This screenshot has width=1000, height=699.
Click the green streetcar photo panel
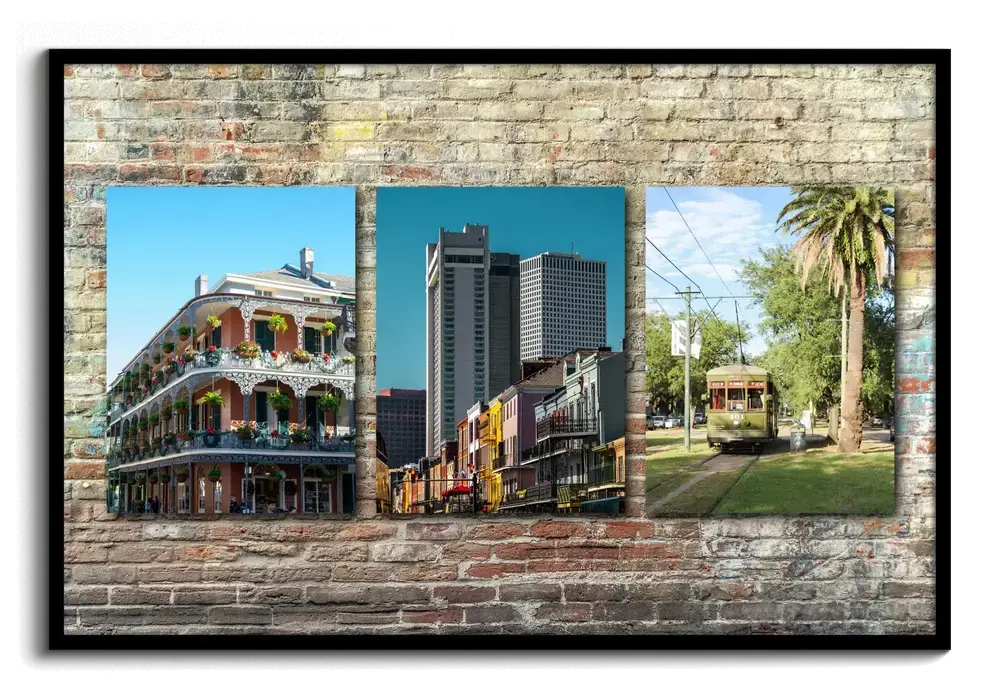tap(770, 351)
